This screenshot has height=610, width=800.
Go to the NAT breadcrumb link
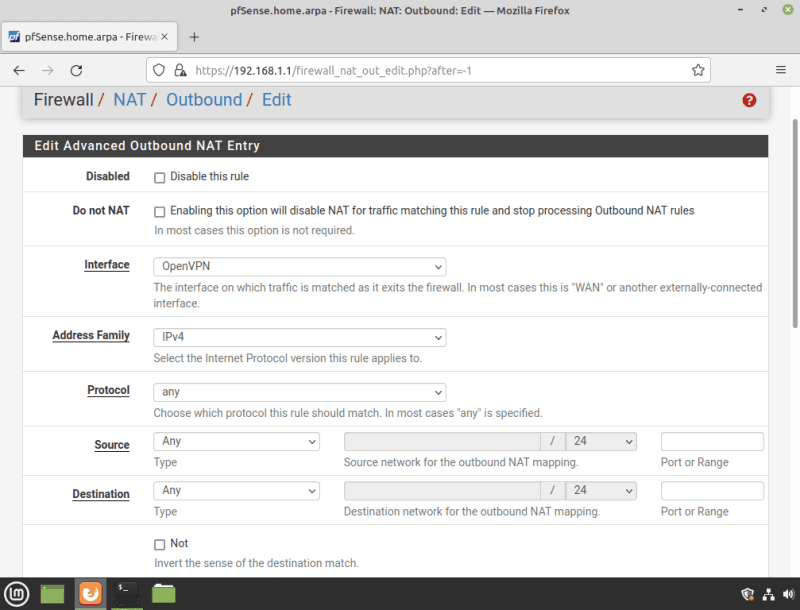click(x=129, y=100)
